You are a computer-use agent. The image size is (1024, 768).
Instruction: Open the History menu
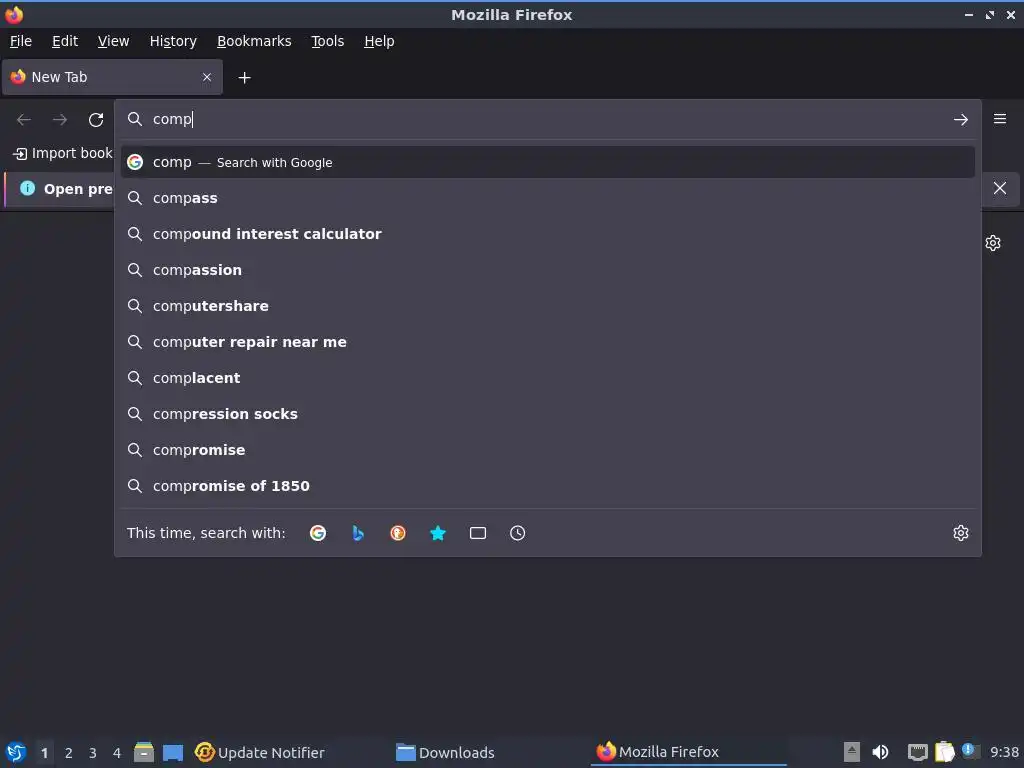click(x=173, y=41)
